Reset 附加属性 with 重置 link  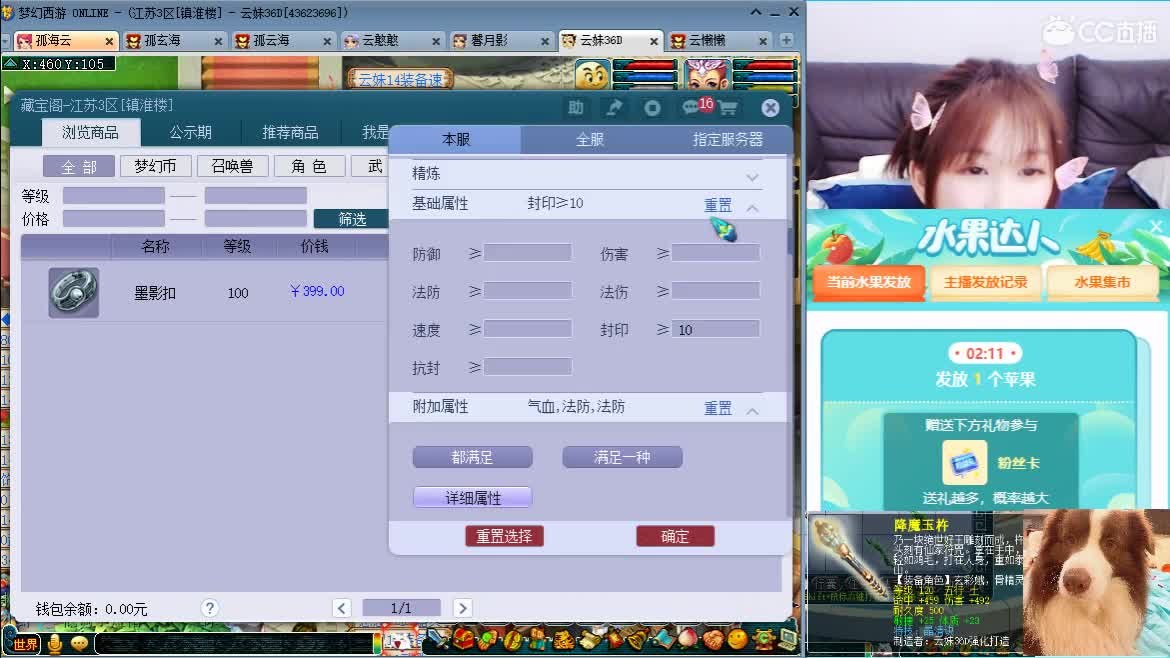[718, 407]
